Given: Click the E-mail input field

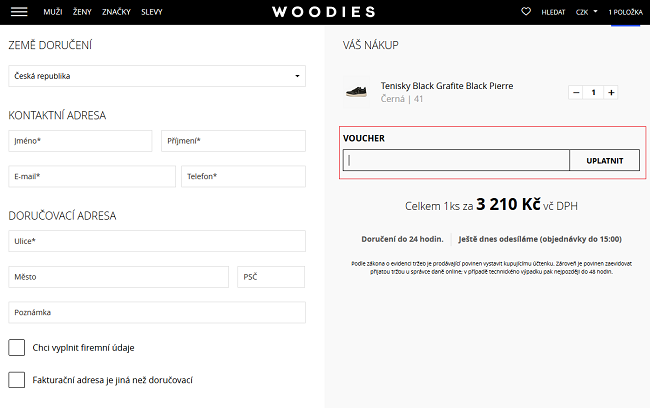Looking at the screenshot, I should 91,176.
